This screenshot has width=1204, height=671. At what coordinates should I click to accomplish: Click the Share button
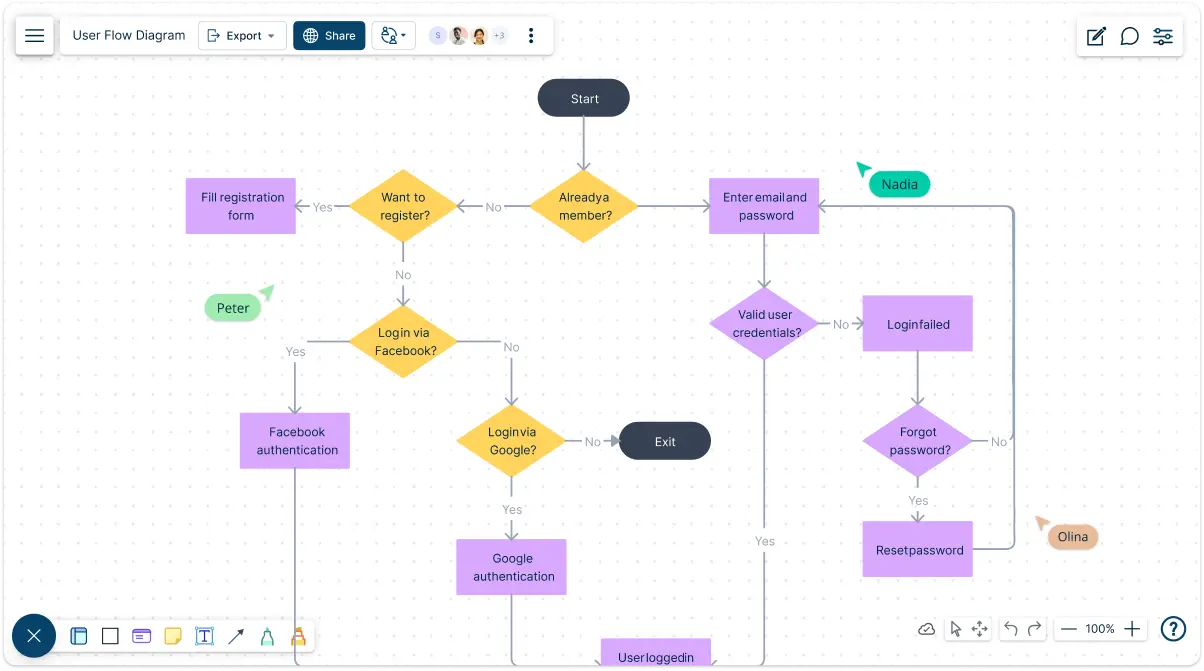click(x=329, y=36)
